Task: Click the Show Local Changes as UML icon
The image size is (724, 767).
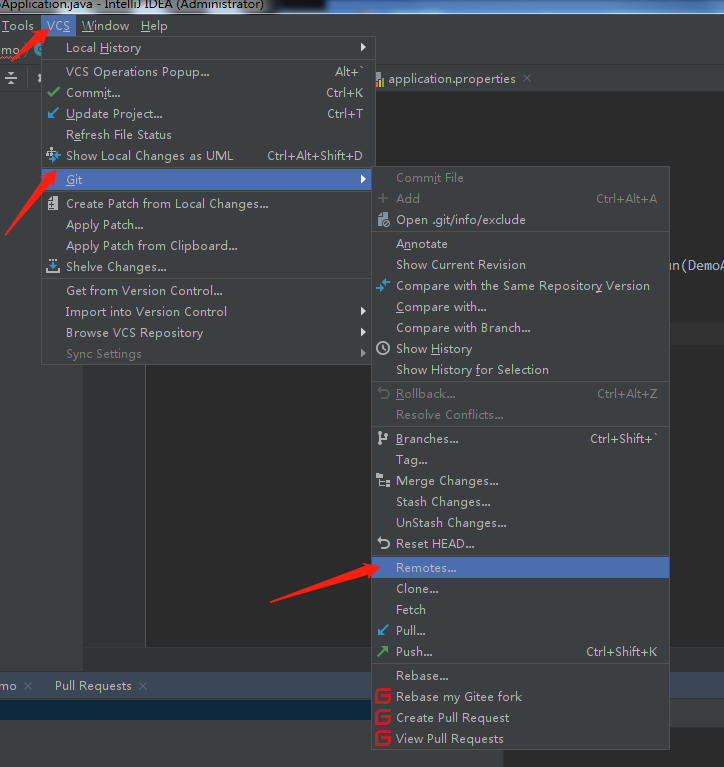Action: tap(53, 155)
